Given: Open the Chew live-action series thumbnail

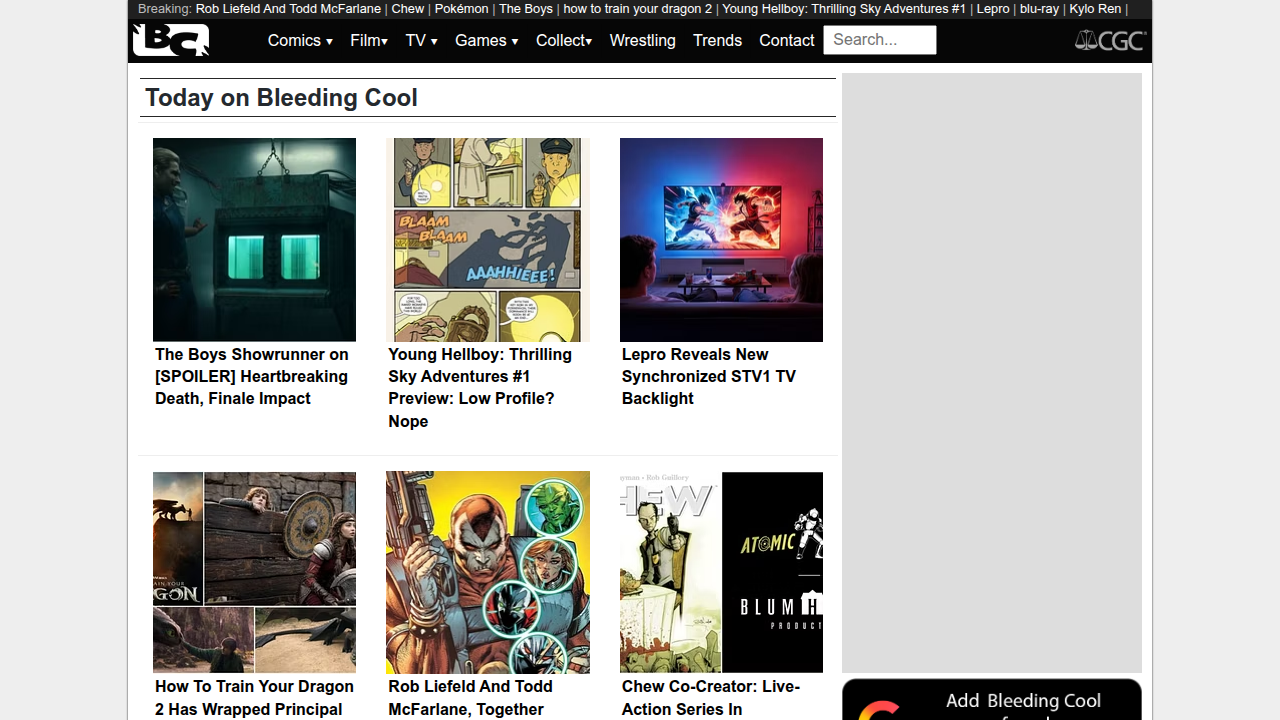Looking at the screenshot, I should coord(721,572).
